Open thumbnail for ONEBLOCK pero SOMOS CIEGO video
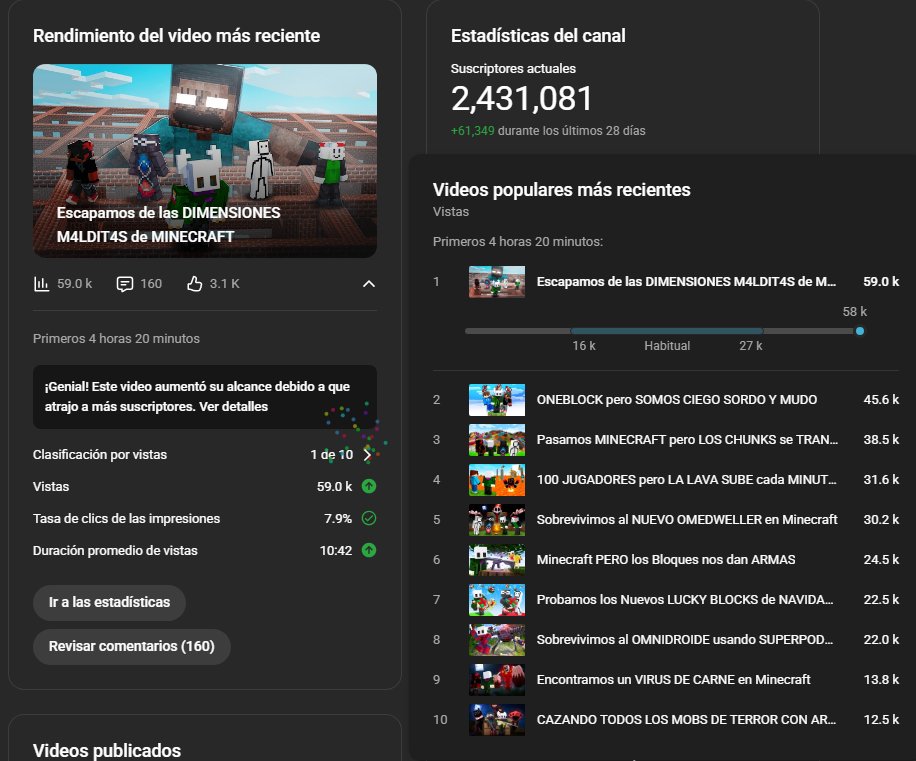The height and width of the screenshot is (761, 916). click(x=497, y=399)
